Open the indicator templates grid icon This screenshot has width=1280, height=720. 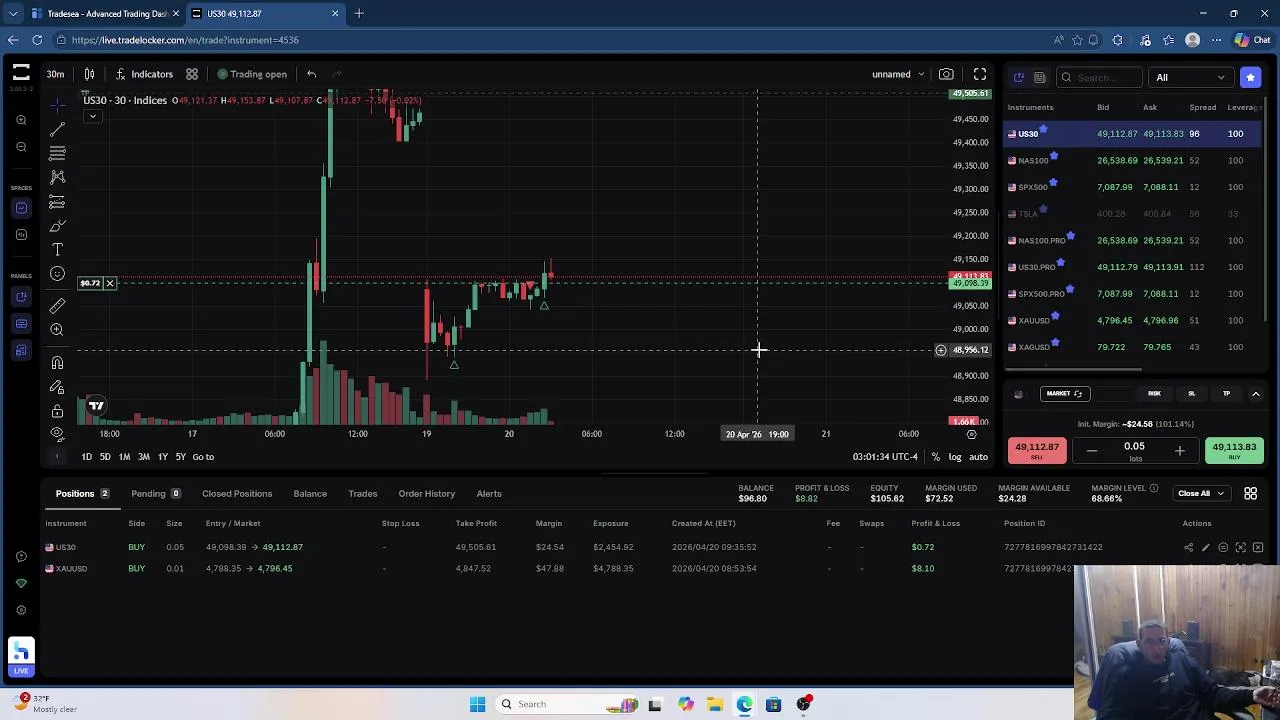(x=192, y=74)
